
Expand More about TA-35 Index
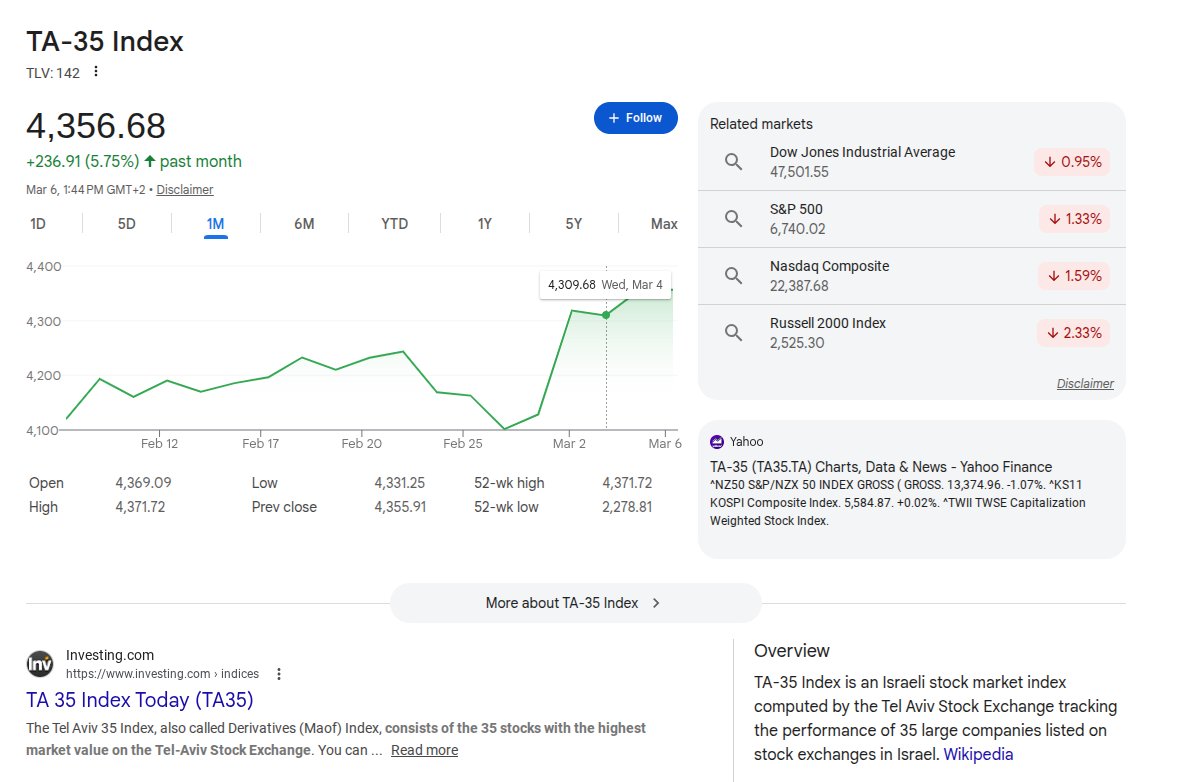click(575, 603)
